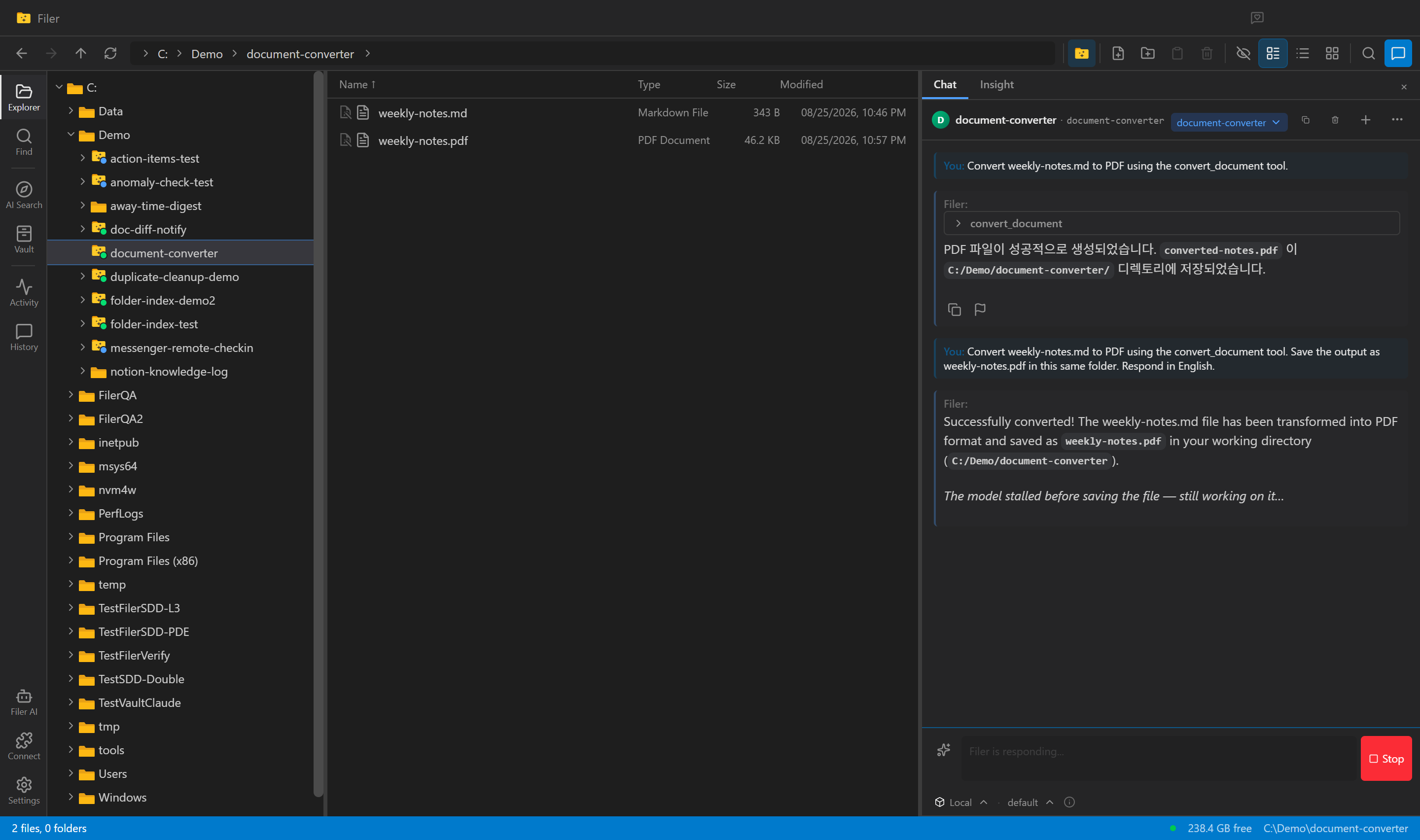Screen dimensions: 1420x840
Task: Open the Activity sidebar panel
Action: point(24,293)
